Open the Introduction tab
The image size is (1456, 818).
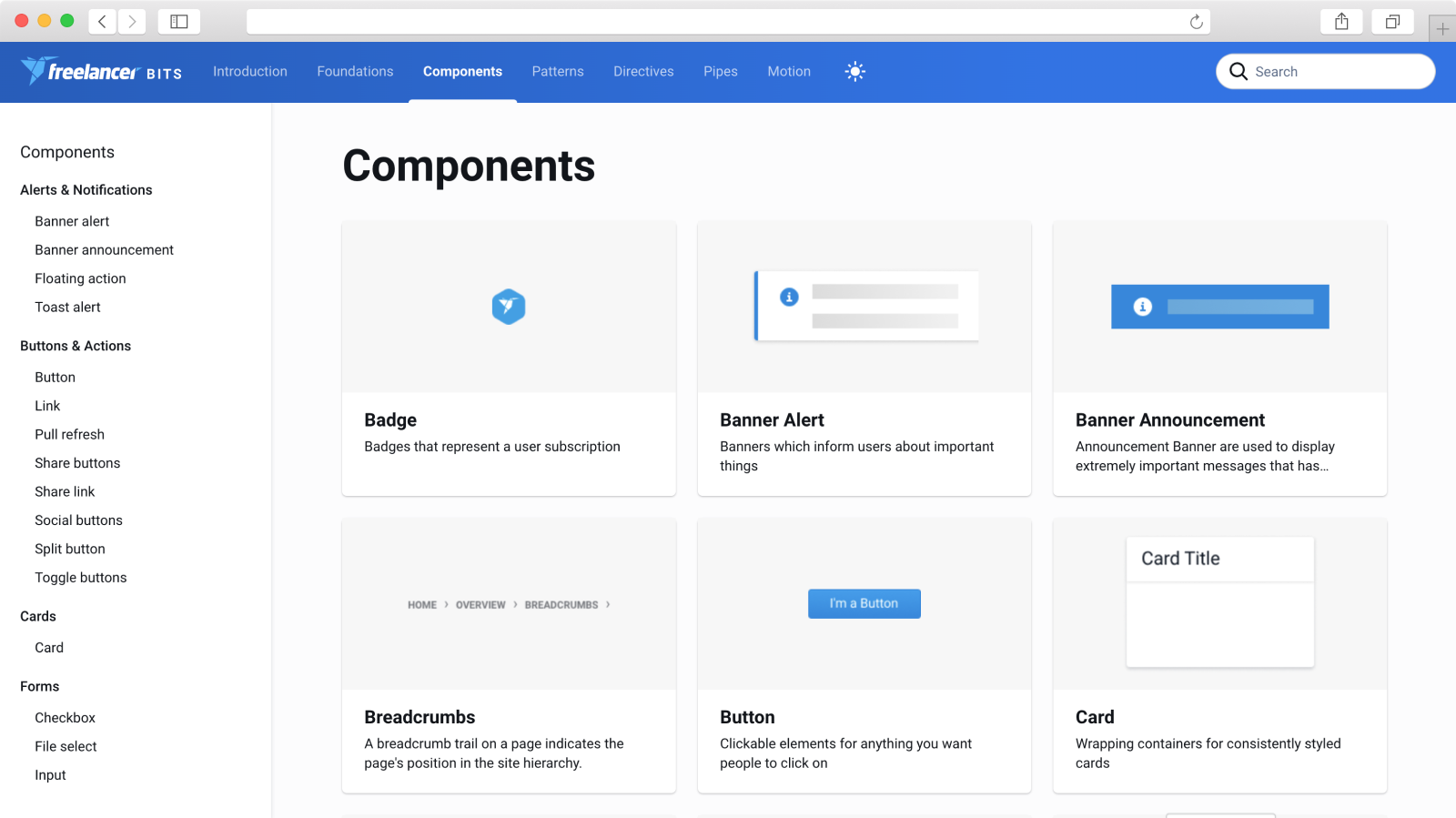coord(250,71)
